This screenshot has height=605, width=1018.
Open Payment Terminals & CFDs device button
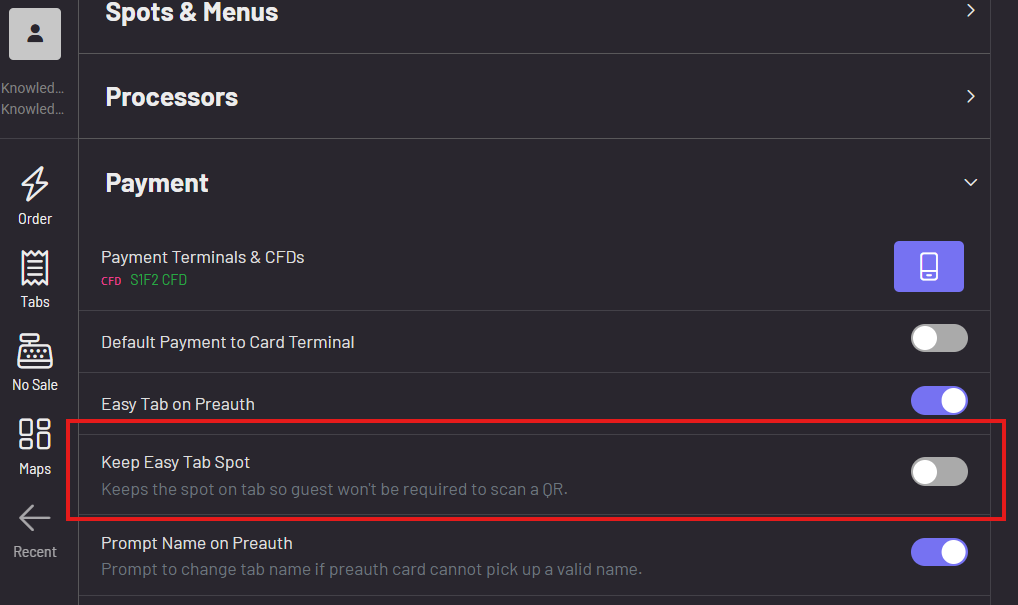click(928, 266)
